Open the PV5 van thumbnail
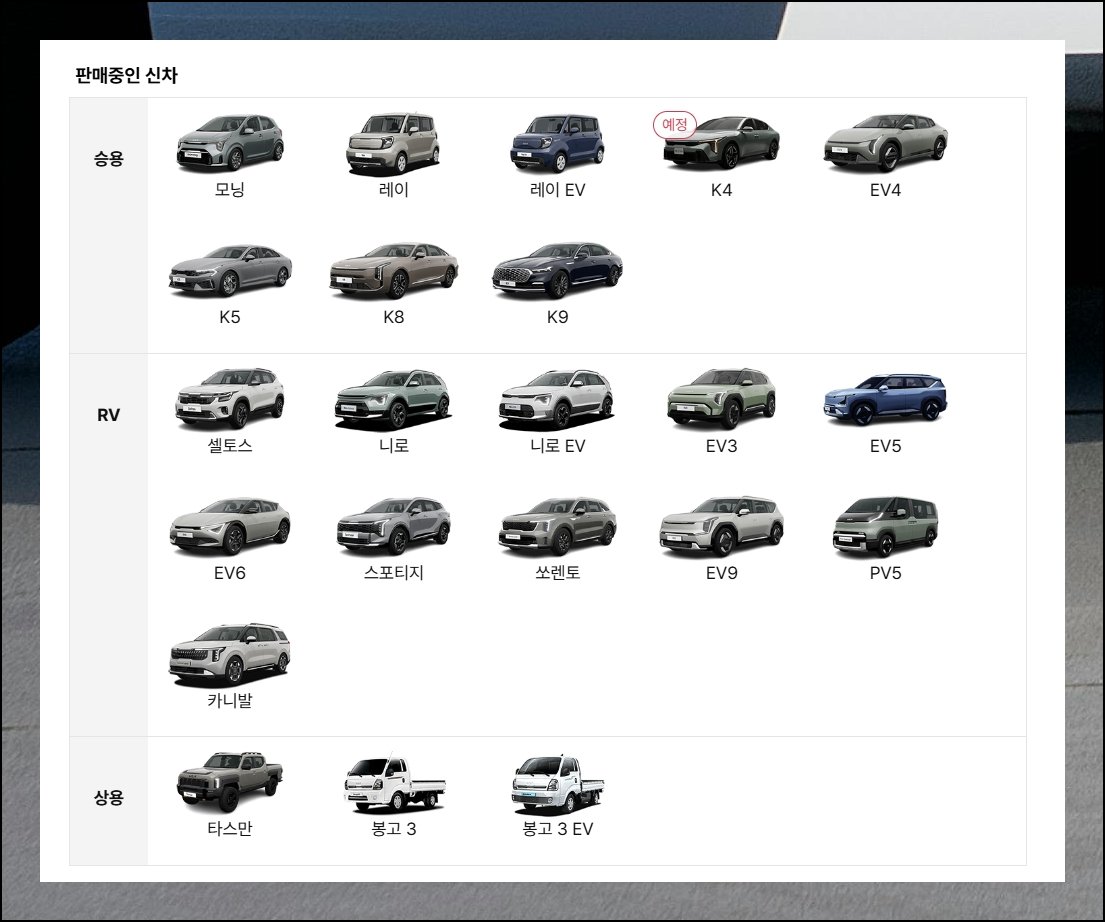This screenshot has width=1105, height=922. click(x=885, y=527)
